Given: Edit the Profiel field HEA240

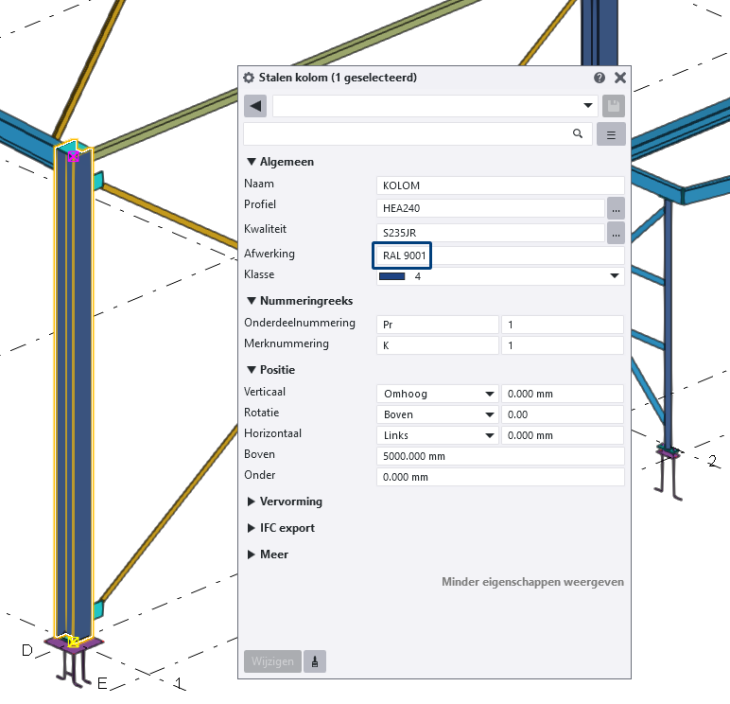Looking at the screenshot, I should [490, 208].
